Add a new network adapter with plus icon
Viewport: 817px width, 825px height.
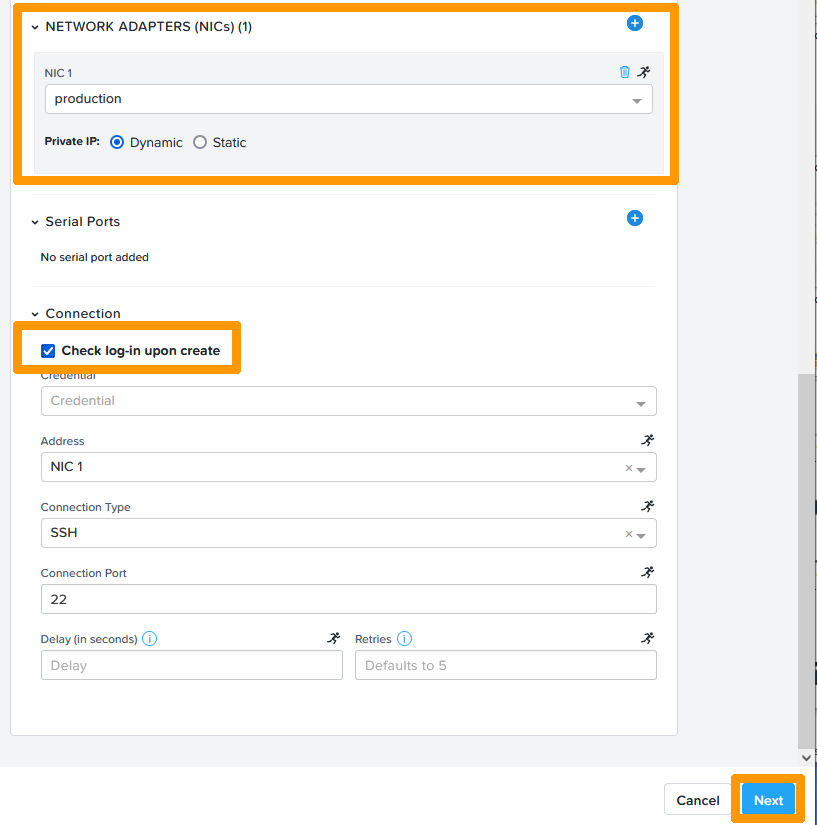coord(634,23)
